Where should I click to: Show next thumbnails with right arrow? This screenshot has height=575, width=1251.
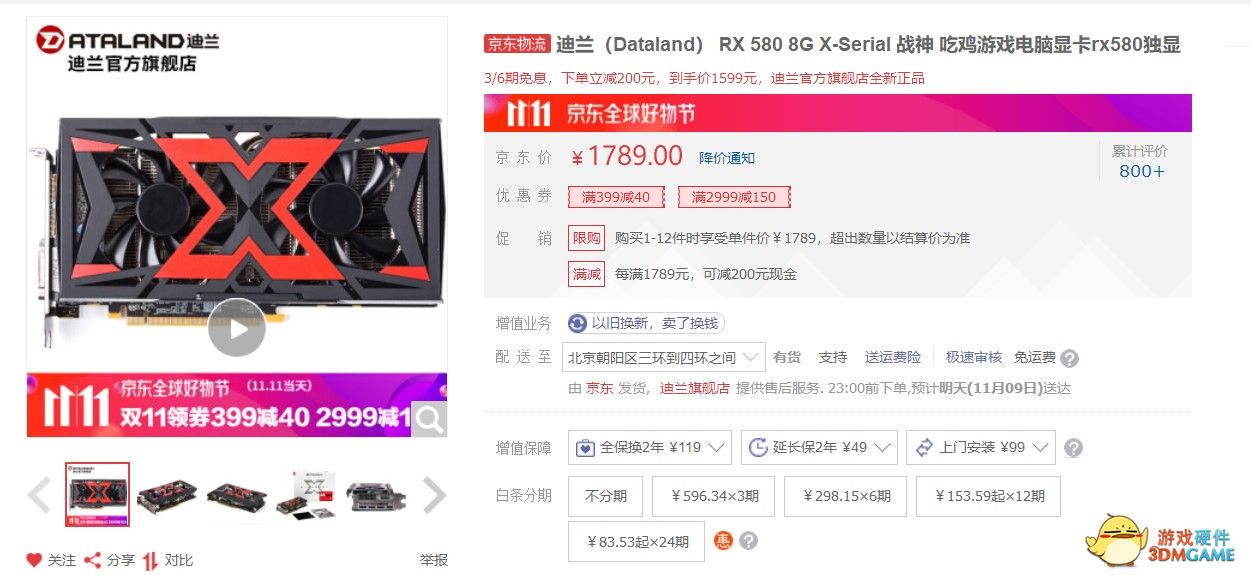click(x=434, y=494)
